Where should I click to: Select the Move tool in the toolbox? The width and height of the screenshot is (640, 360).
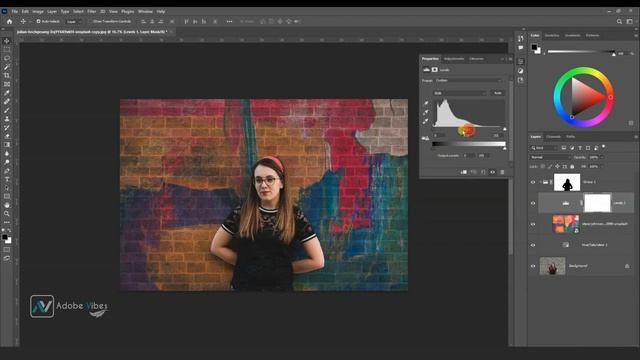(7, 41)
